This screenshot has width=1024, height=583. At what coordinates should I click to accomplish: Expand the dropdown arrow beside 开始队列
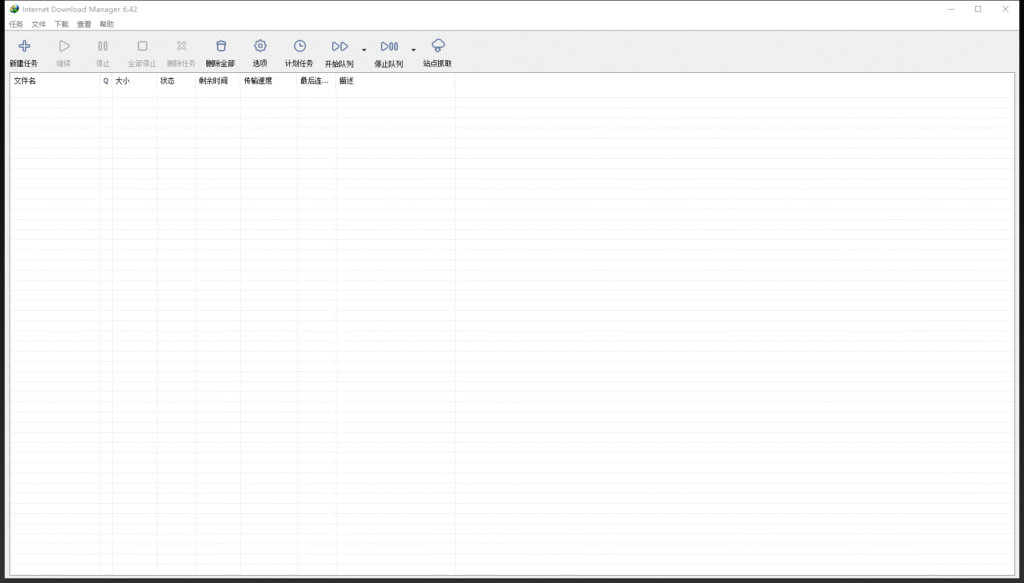364,49
